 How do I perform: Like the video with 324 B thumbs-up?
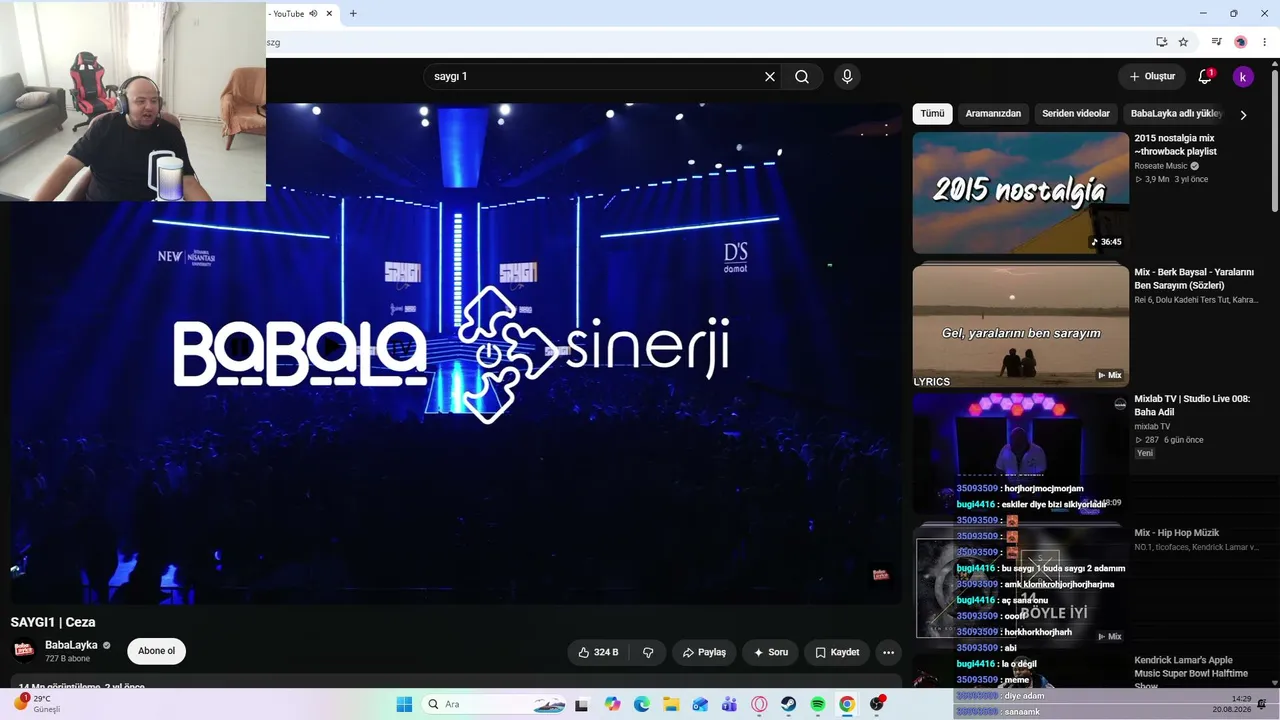598,652
